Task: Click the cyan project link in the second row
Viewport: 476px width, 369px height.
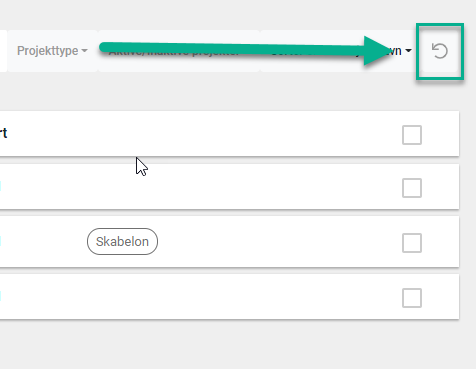Action: coord(0,186)
